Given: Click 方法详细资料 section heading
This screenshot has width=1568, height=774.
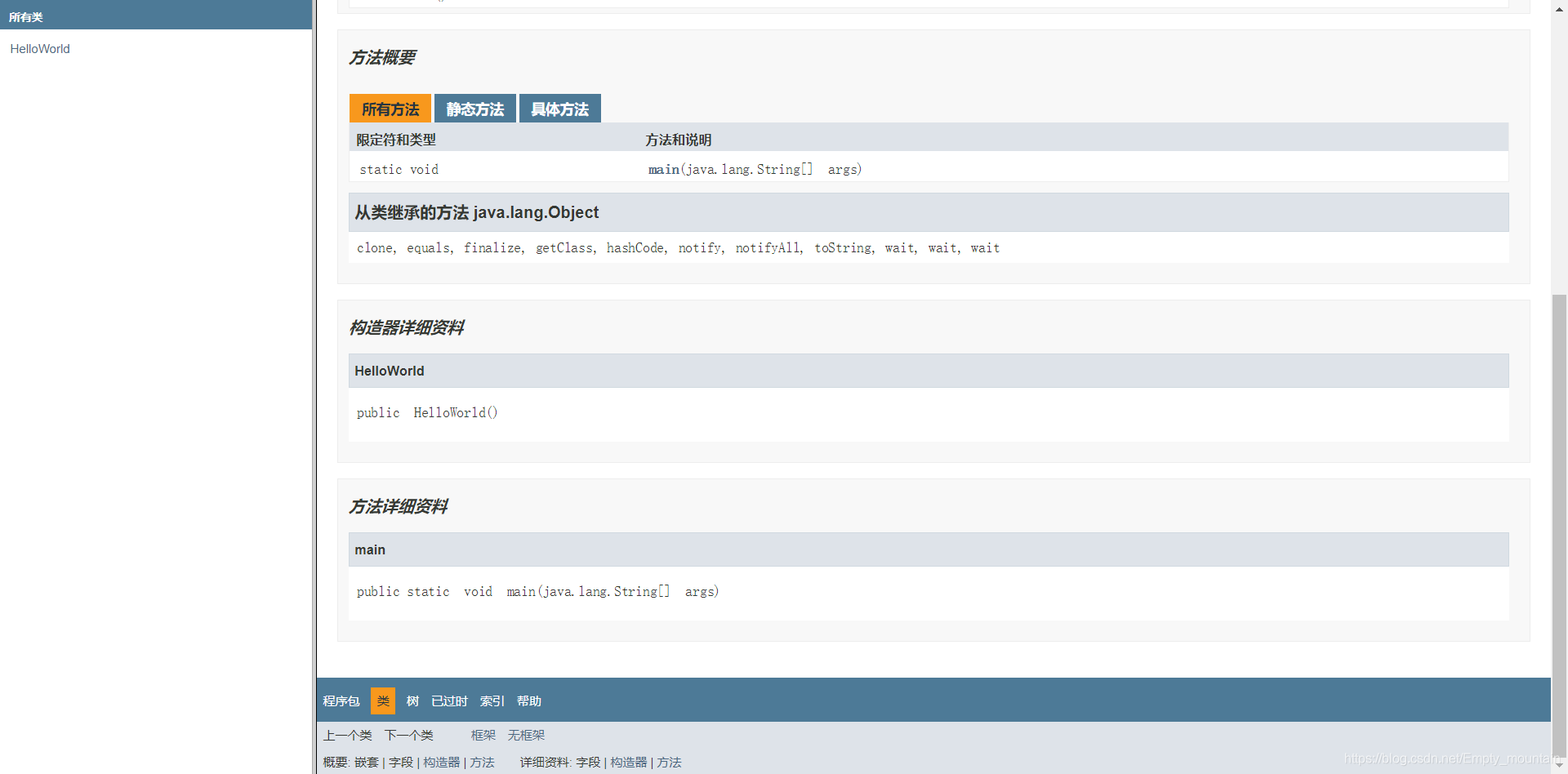Looking at the screenshot, I should pos(399,507).
